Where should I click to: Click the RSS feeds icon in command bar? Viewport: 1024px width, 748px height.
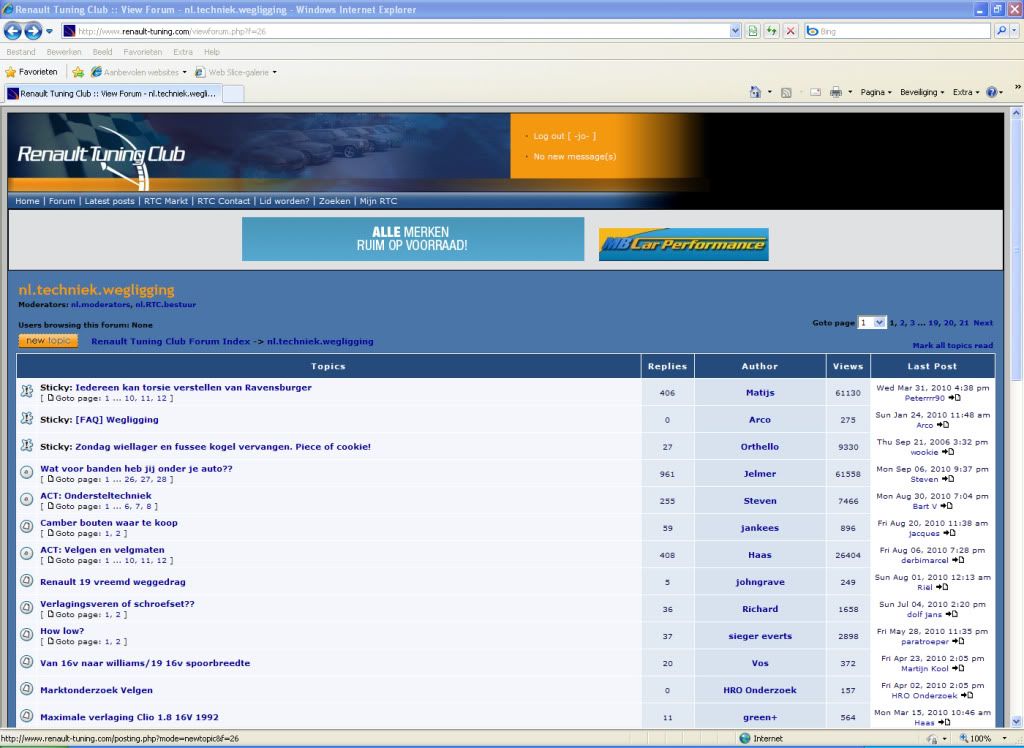(786, 93)
